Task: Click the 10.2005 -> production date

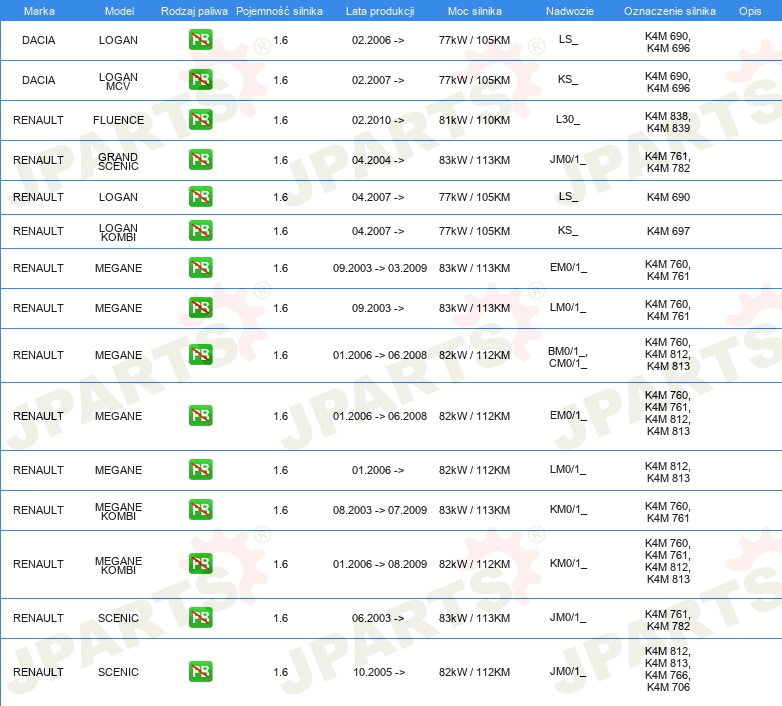Action: [x=379, y=672]
